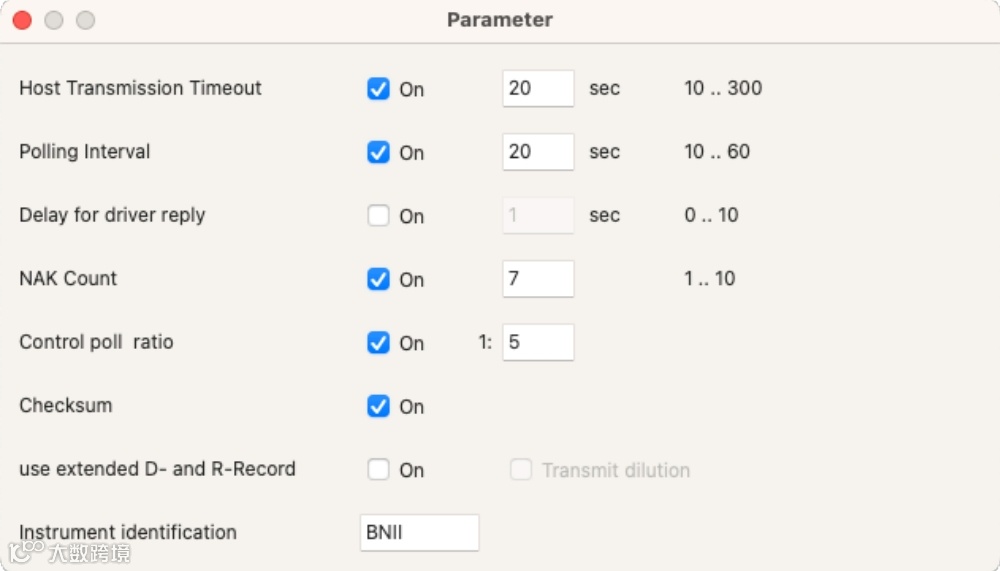Turn off the Checksum checkbox
This screenshot has width=1000, height=571.
378,406
